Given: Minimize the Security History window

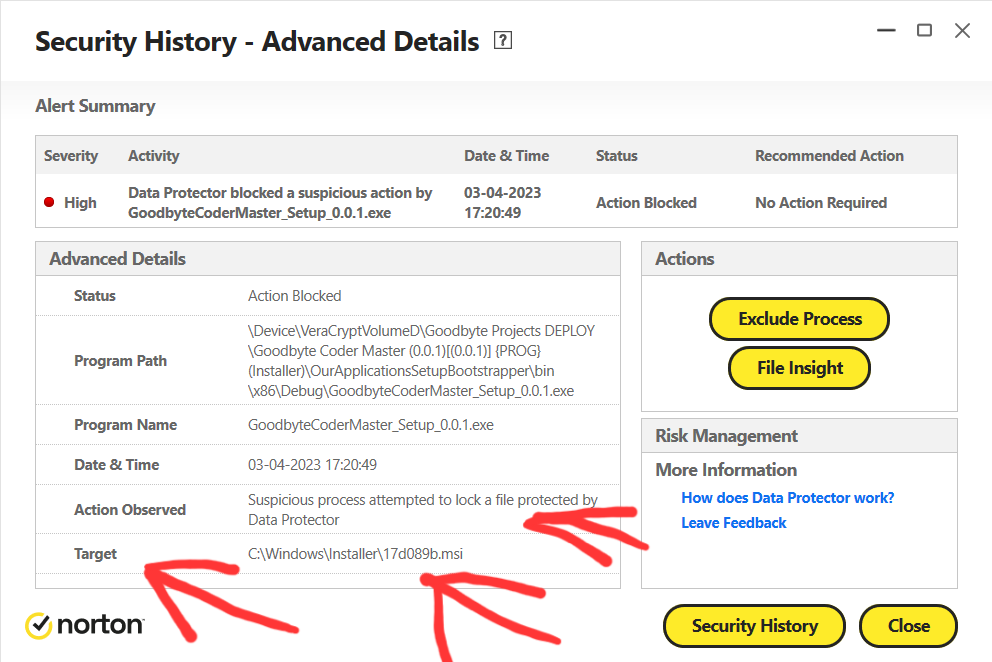Looking at the screenshot, I should [886, 30].
